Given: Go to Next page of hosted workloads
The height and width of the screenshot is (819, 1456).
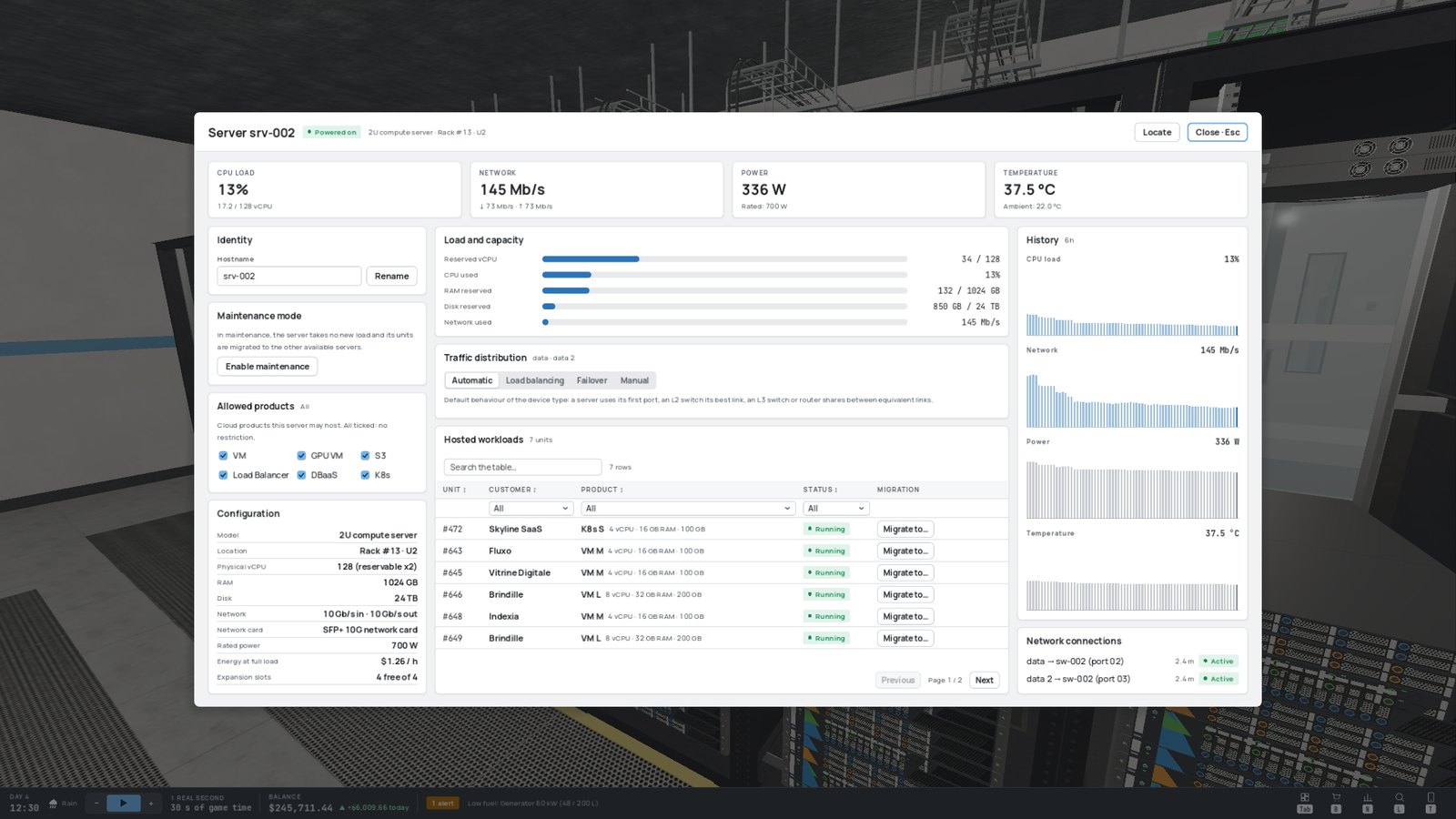Looking at the screenshot, I should tap(985, 681).
